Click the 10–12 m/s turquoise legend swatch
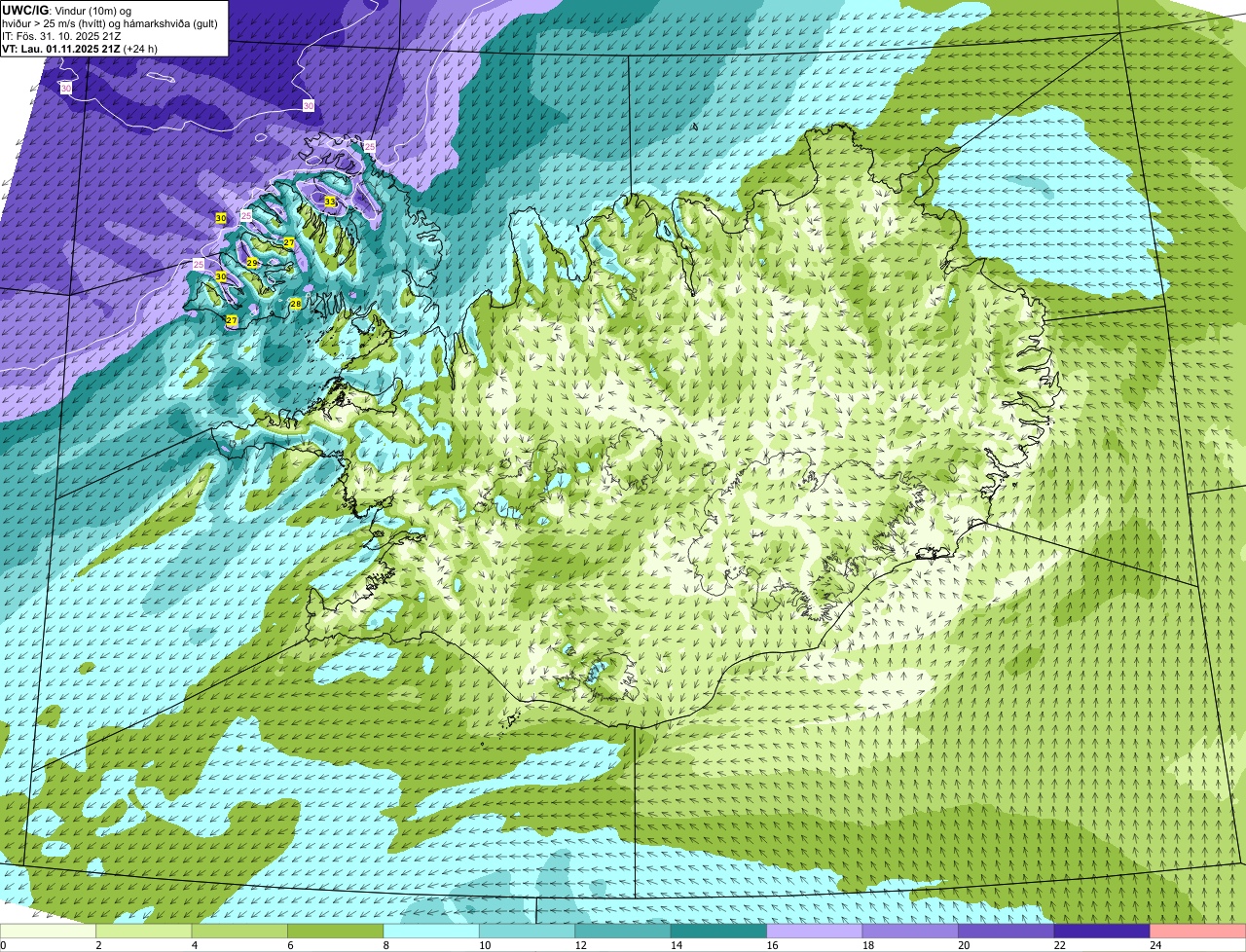 (x=527, y=932)
